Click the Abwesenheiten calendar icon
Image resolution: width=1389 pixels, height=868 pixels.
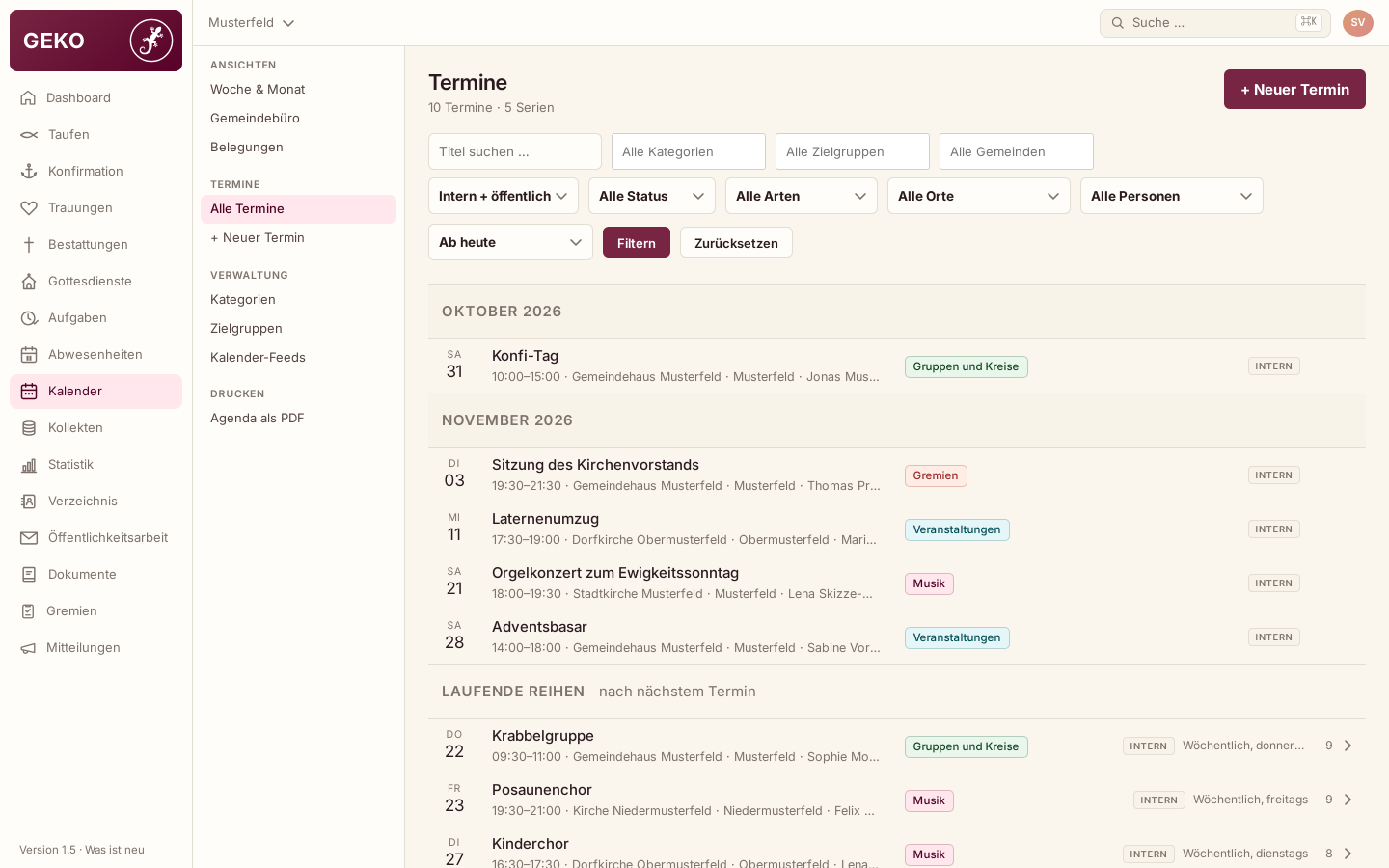(x=29, y=354)
